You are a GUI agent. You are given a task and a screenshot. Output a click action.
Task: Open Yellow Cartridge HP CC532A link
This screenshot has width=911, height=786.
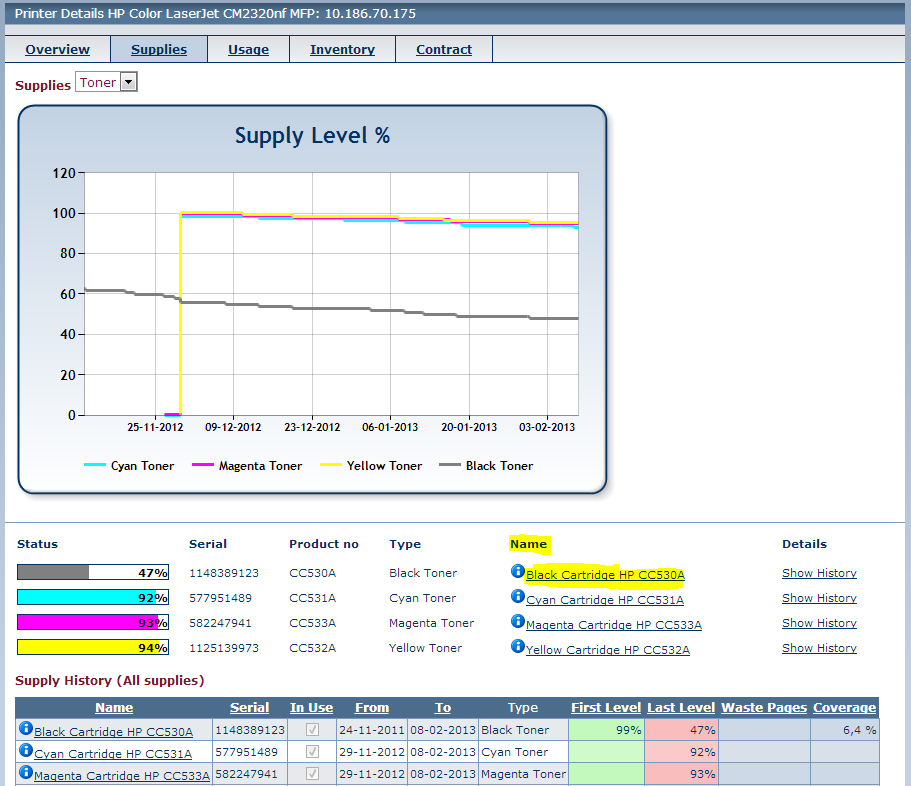[x=607, y=650]
